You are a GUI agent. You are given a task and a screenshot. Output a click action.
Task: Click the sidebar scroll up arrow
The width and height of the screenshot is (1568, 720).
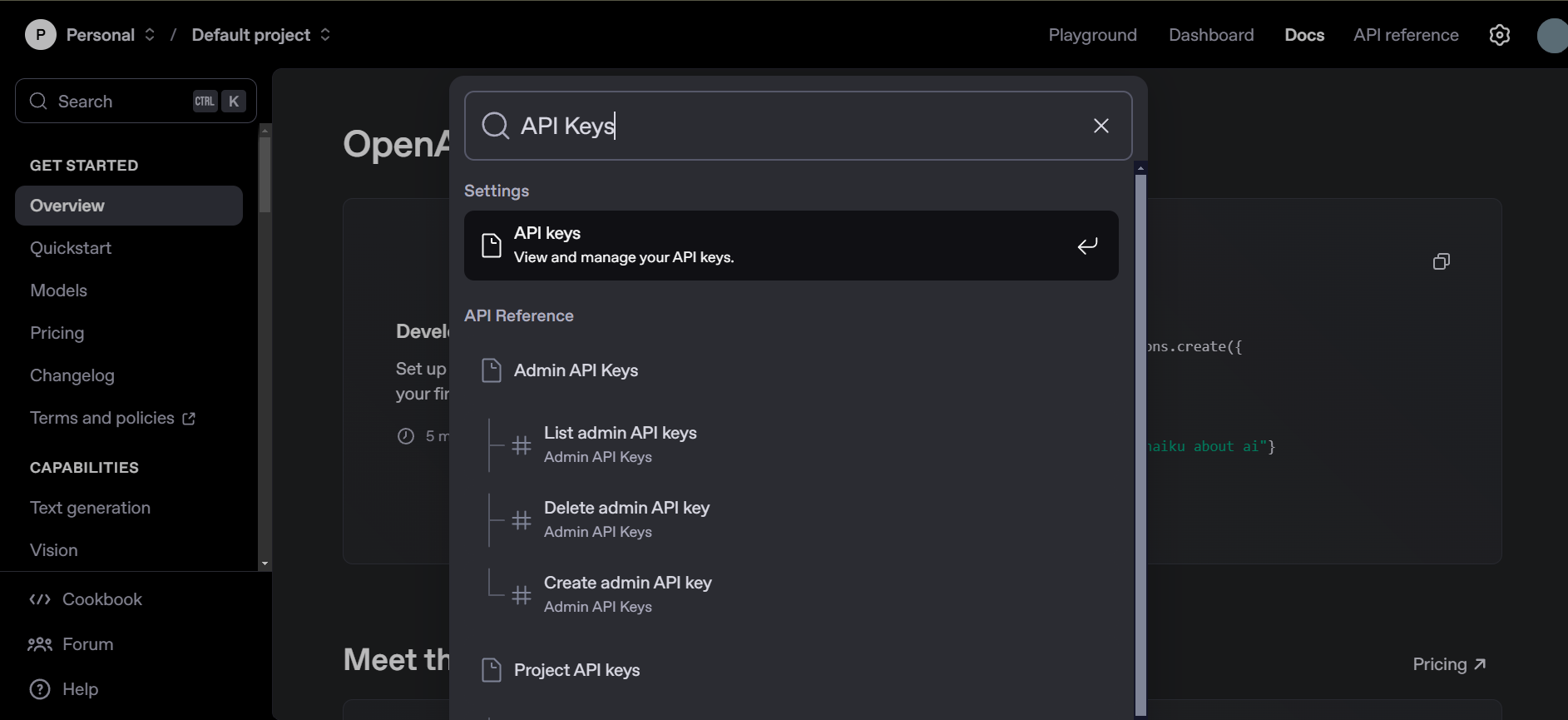[x=265, y=130]
